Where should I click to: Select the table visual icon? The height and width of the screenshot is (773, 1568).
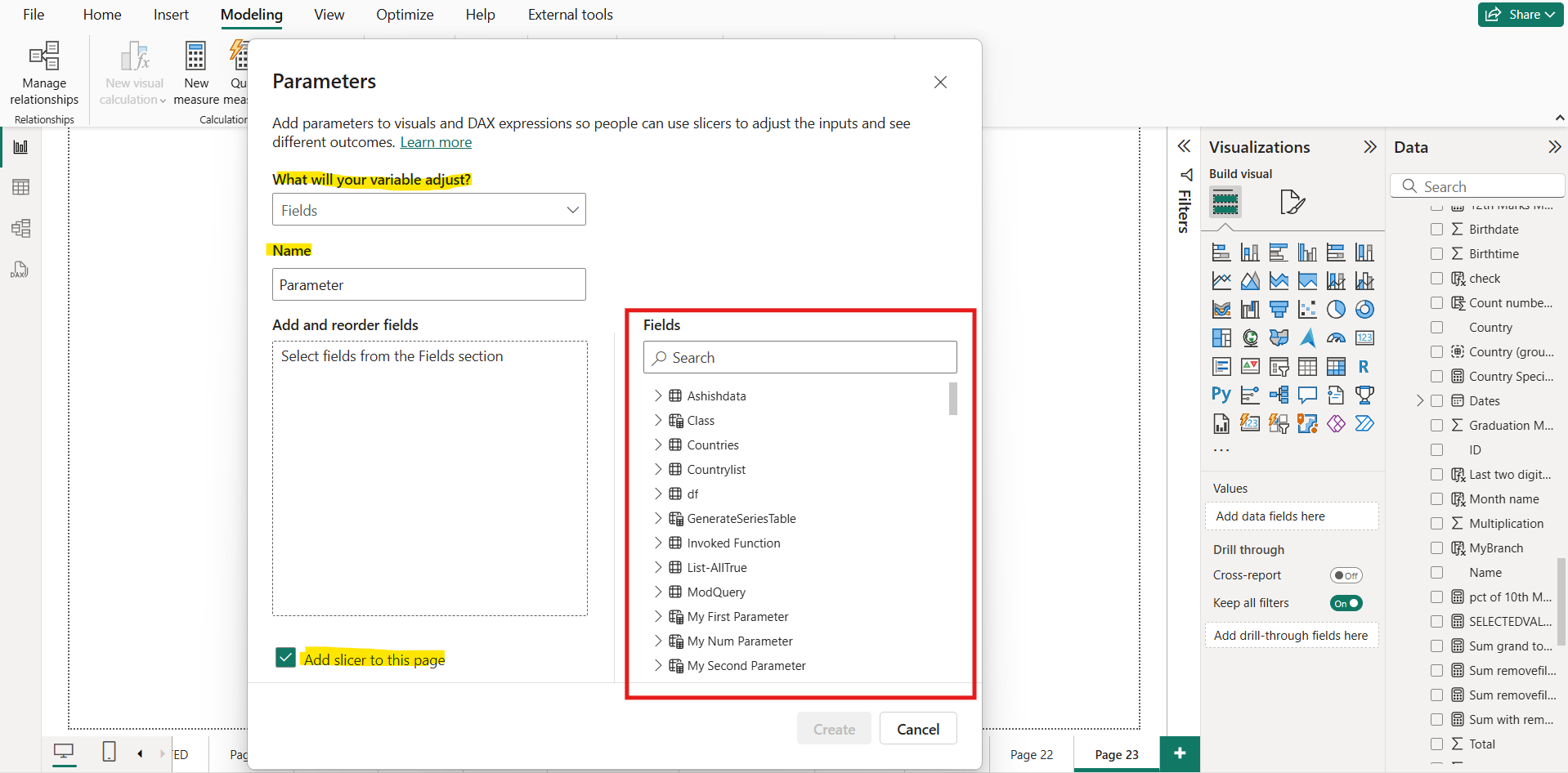pos(1307,367)
